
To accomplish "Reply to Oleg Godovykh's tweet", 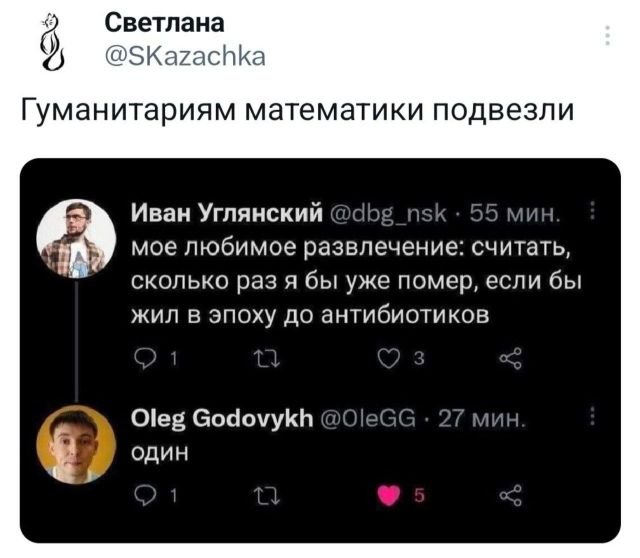I will click(x=142, y=495).
